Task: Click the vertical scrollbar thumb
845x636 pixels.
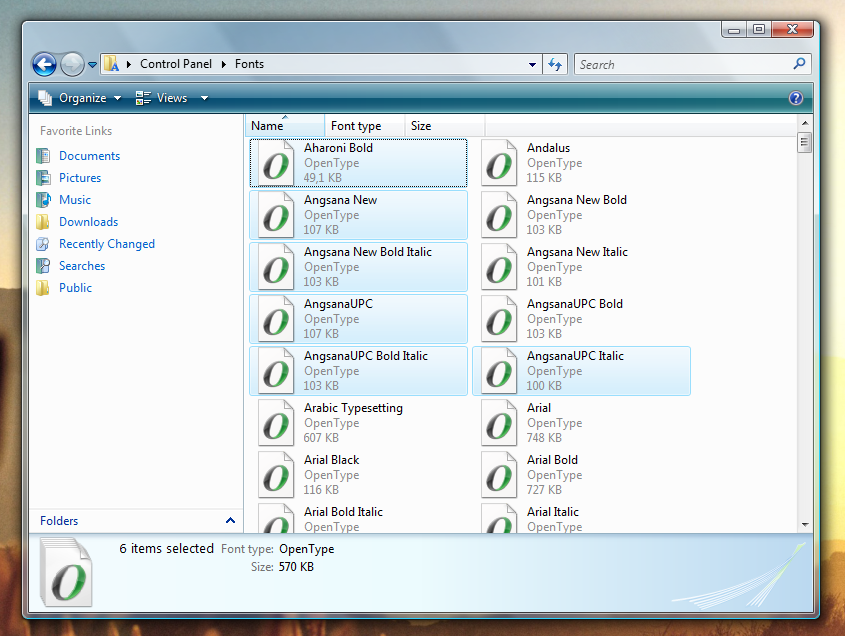Action: (x=804, y=143)
